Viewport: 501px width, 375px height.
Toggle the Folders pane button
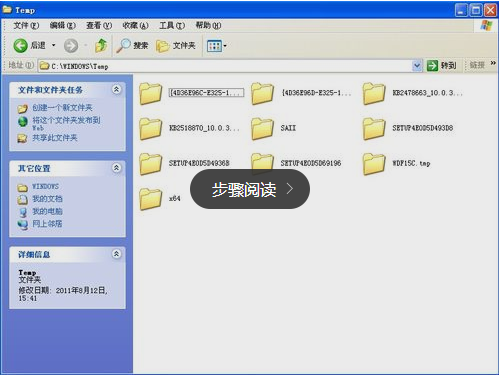pyautogui.click(x=176, y=46)
